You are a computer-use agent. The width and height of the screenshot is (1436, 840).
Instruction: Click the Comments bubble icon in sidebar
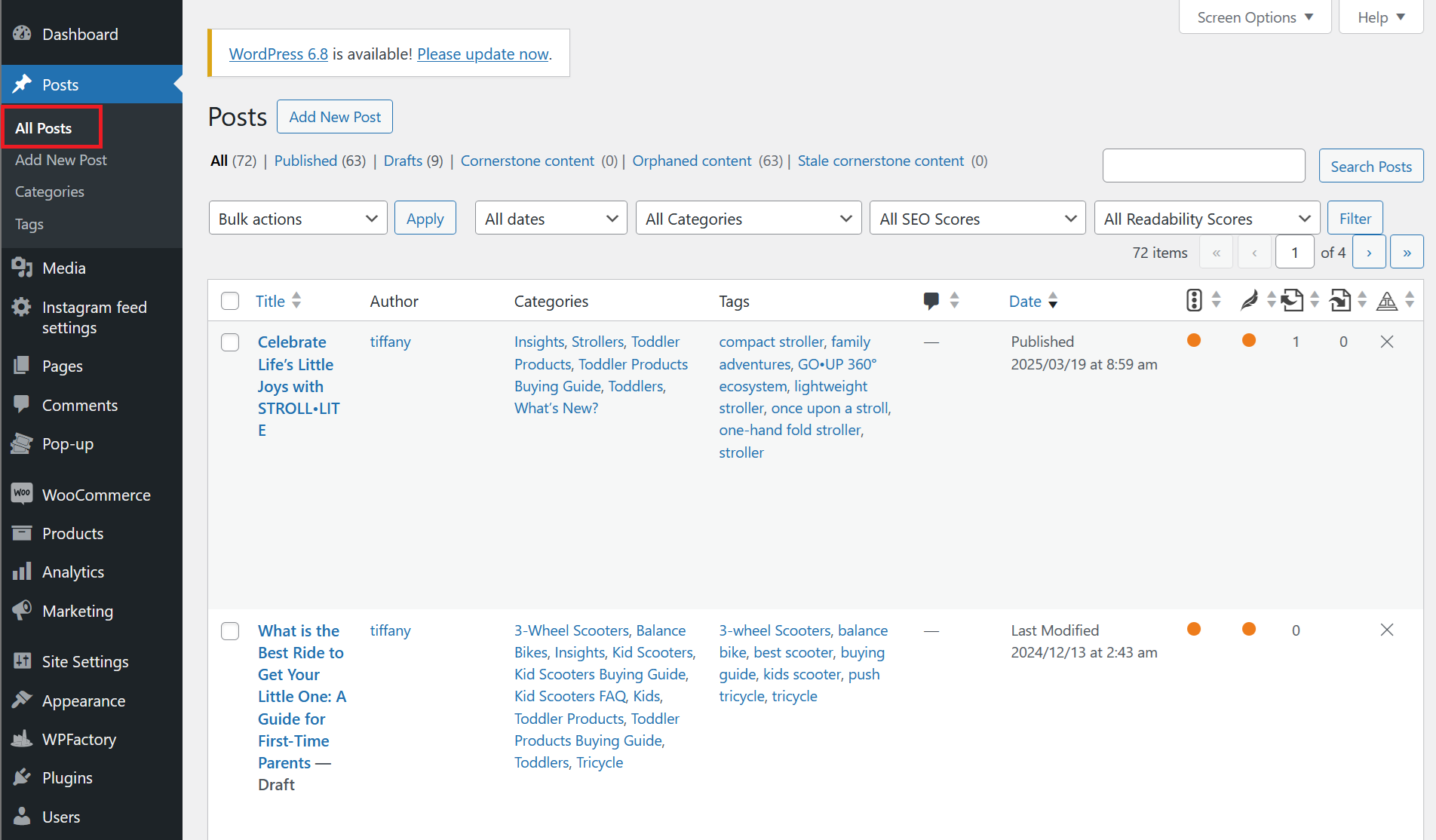point(22,405)
